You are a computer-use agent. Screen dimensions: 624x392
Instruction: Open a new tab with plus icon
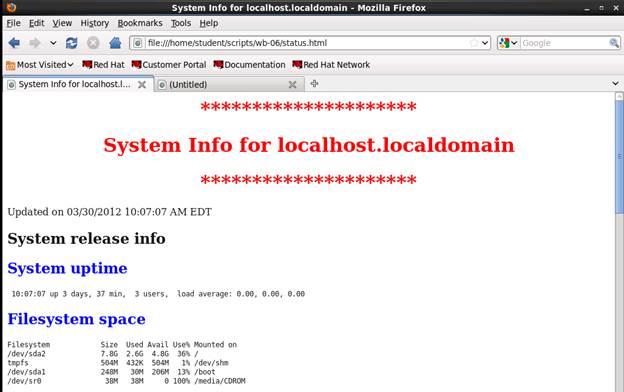click(314, 84)
